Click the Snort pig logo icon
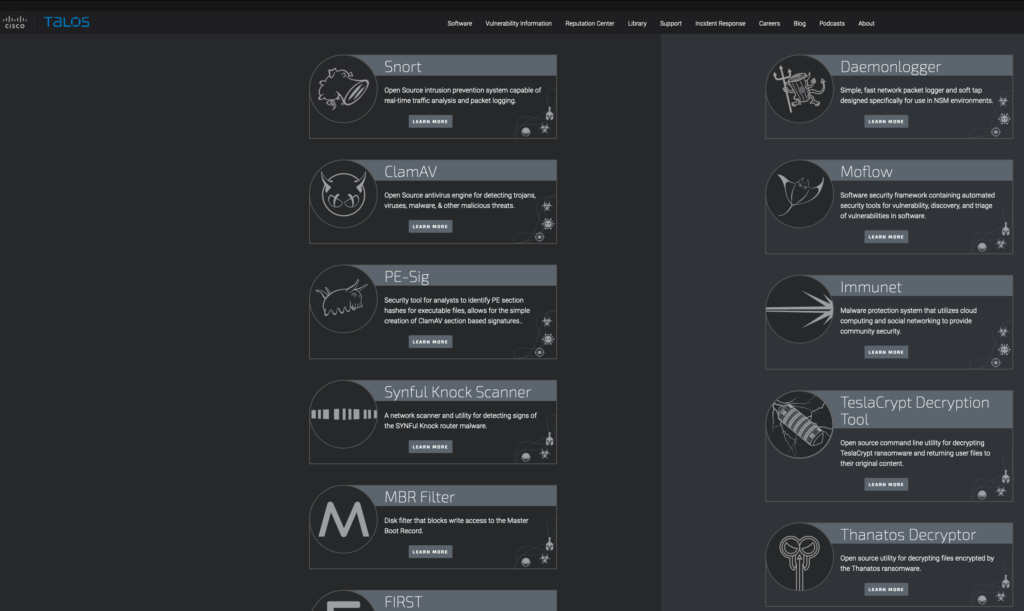Viewport: 1024px width, 611px height. coord(343,89)
